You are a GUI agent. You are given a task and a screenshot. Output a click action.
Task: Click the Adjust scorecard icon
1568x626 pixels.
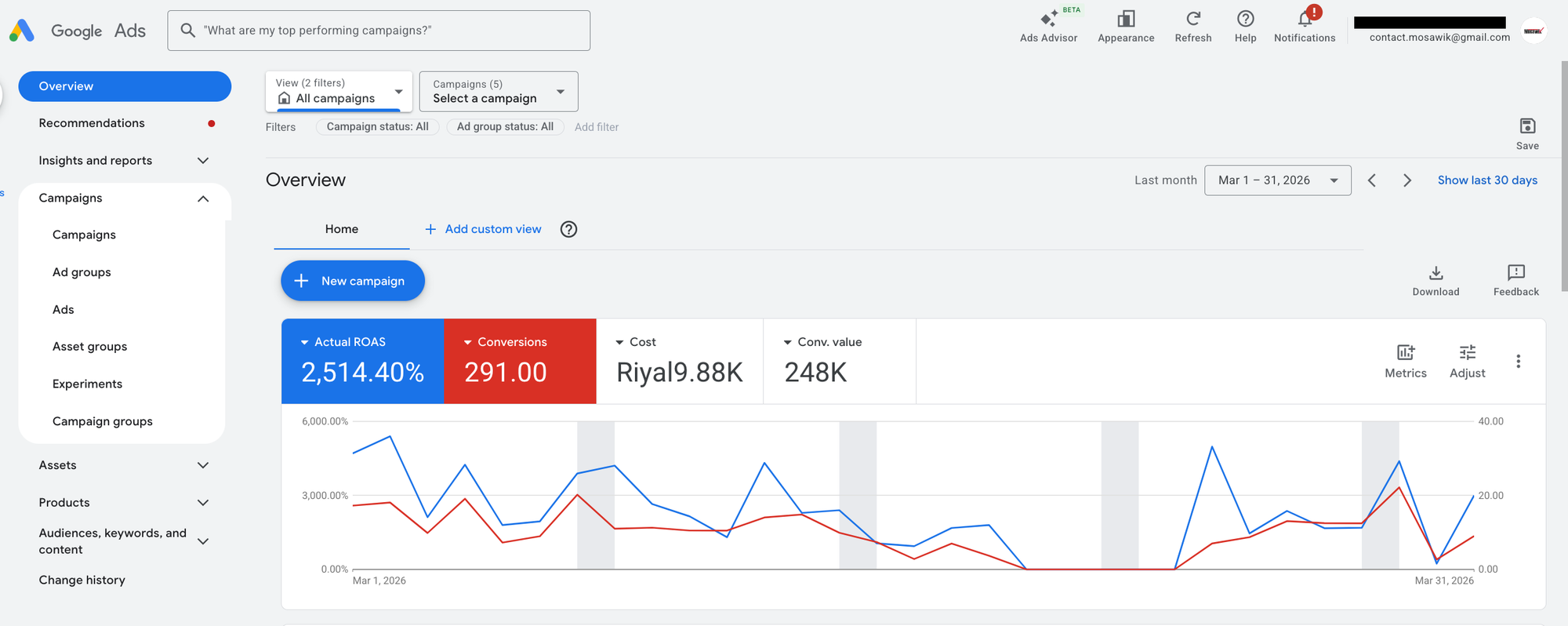tap(1467, 353)
